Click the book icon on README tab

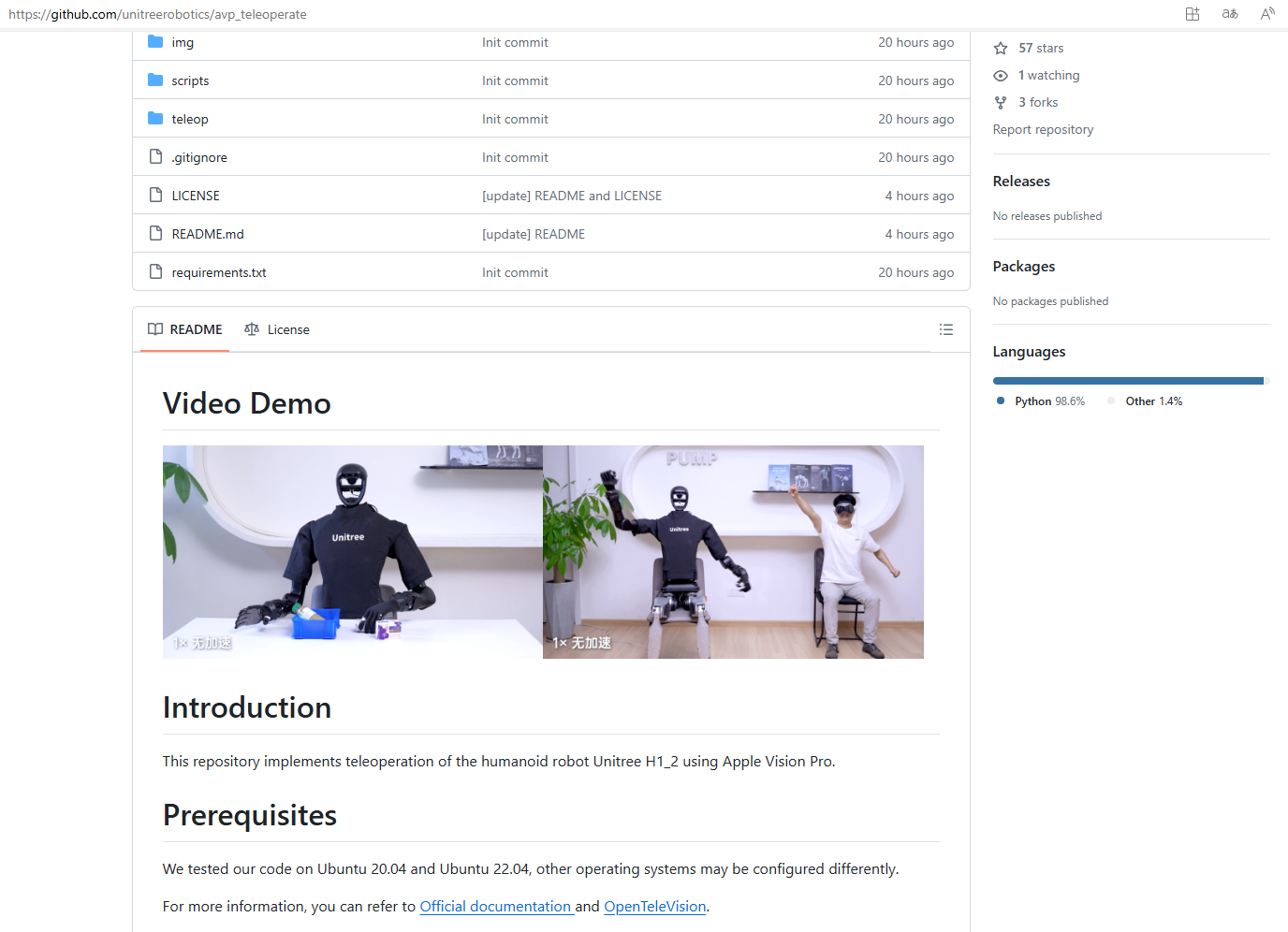click(x=155, y=329)
